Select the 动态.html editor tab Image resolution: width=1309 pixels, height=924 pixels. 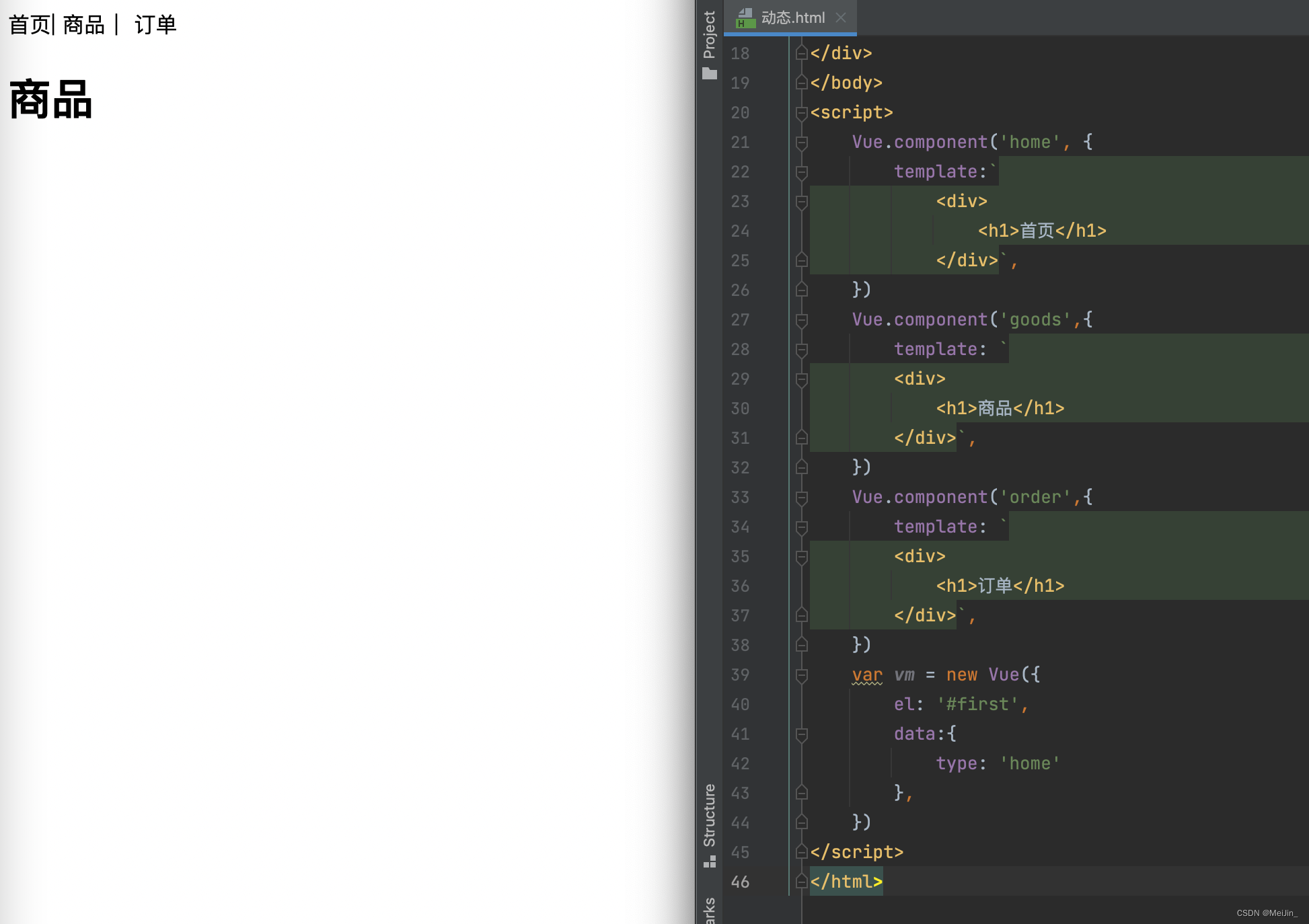pyautogui.click(x=790, y=17)
